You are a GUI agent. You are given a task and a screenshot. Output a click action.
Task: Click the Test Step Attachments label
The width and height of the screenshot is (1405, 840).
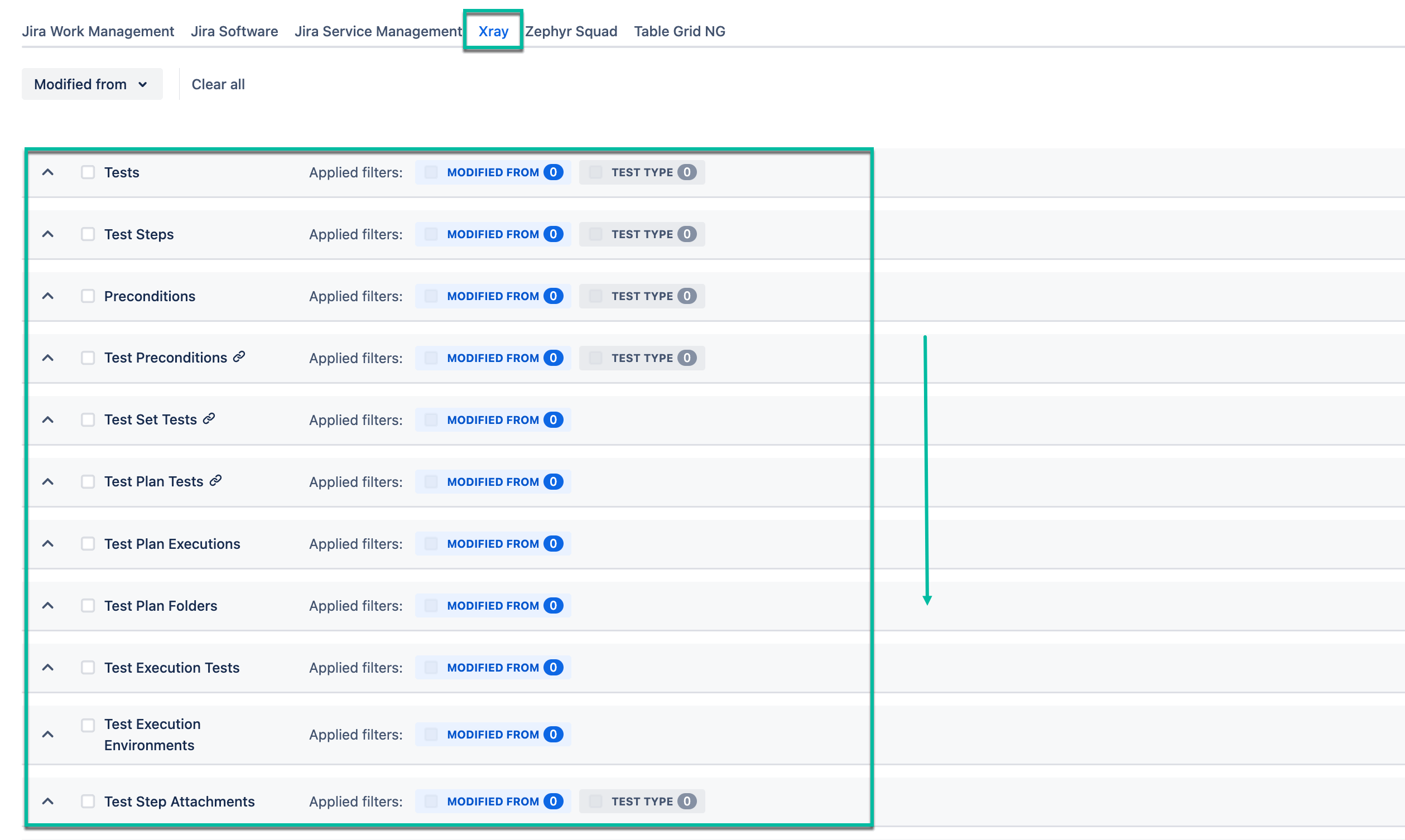180,802
